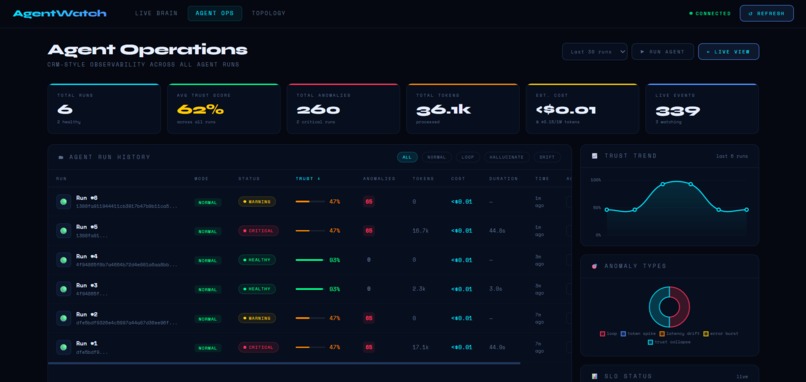
Task: Switch to the Live Brain tab
Action: point(156,13)
